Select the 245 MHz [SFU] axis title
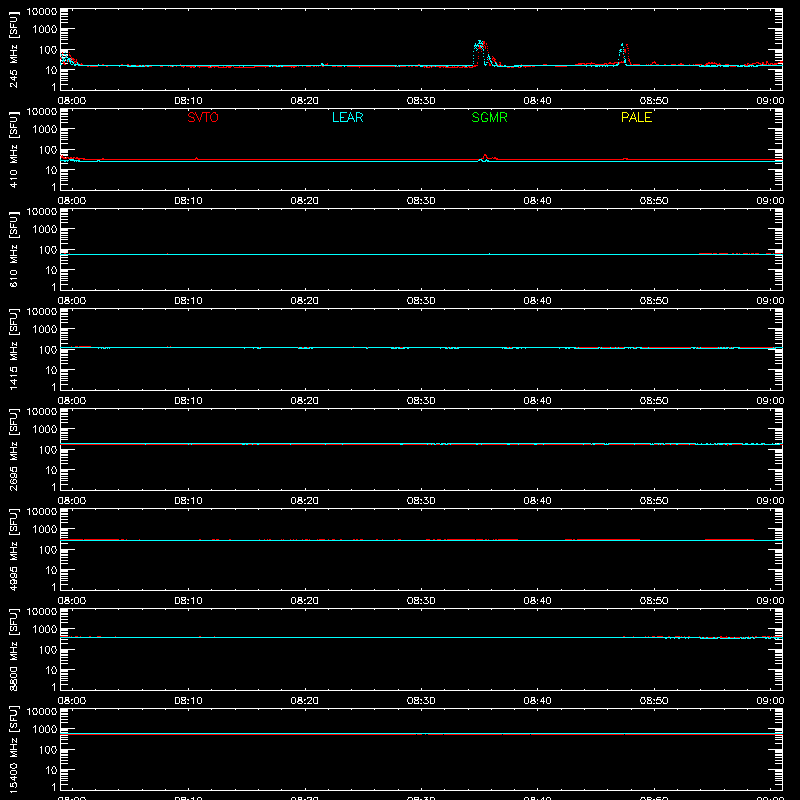The width and height of the screenshot is (800, 800). tap(13, 50)
